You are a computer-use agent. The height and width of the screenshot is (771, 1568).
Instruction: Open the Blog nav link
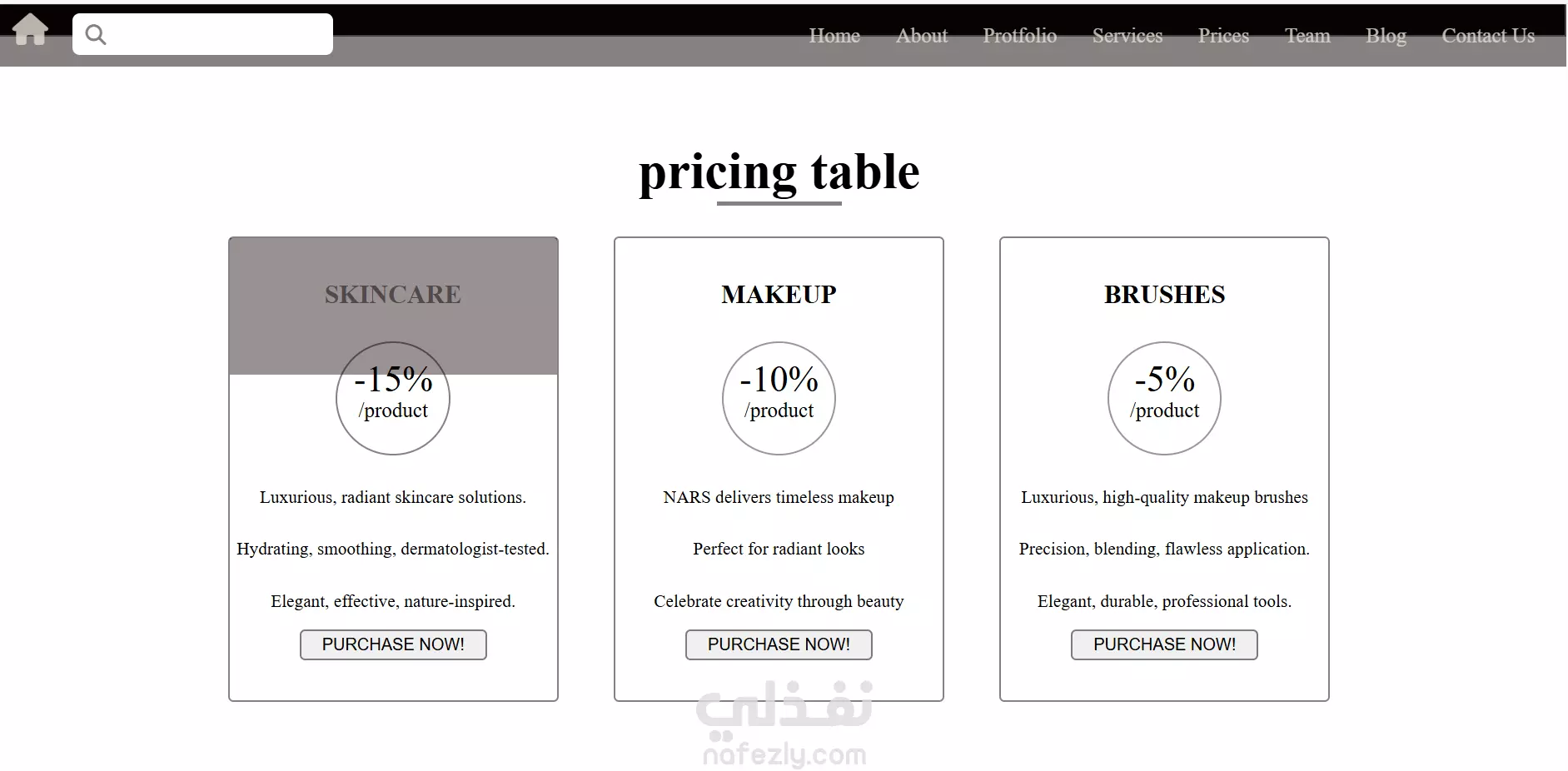click(1386, 36)
